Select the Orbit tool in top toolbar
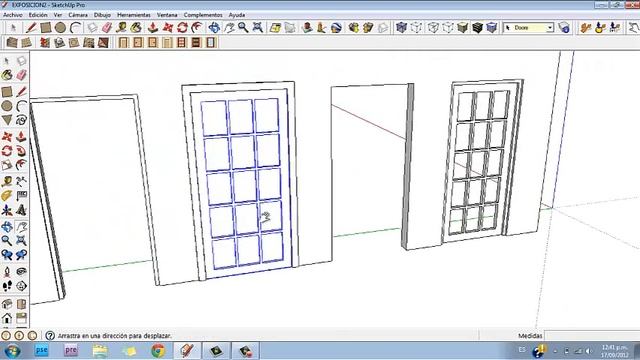 [214, 28]
